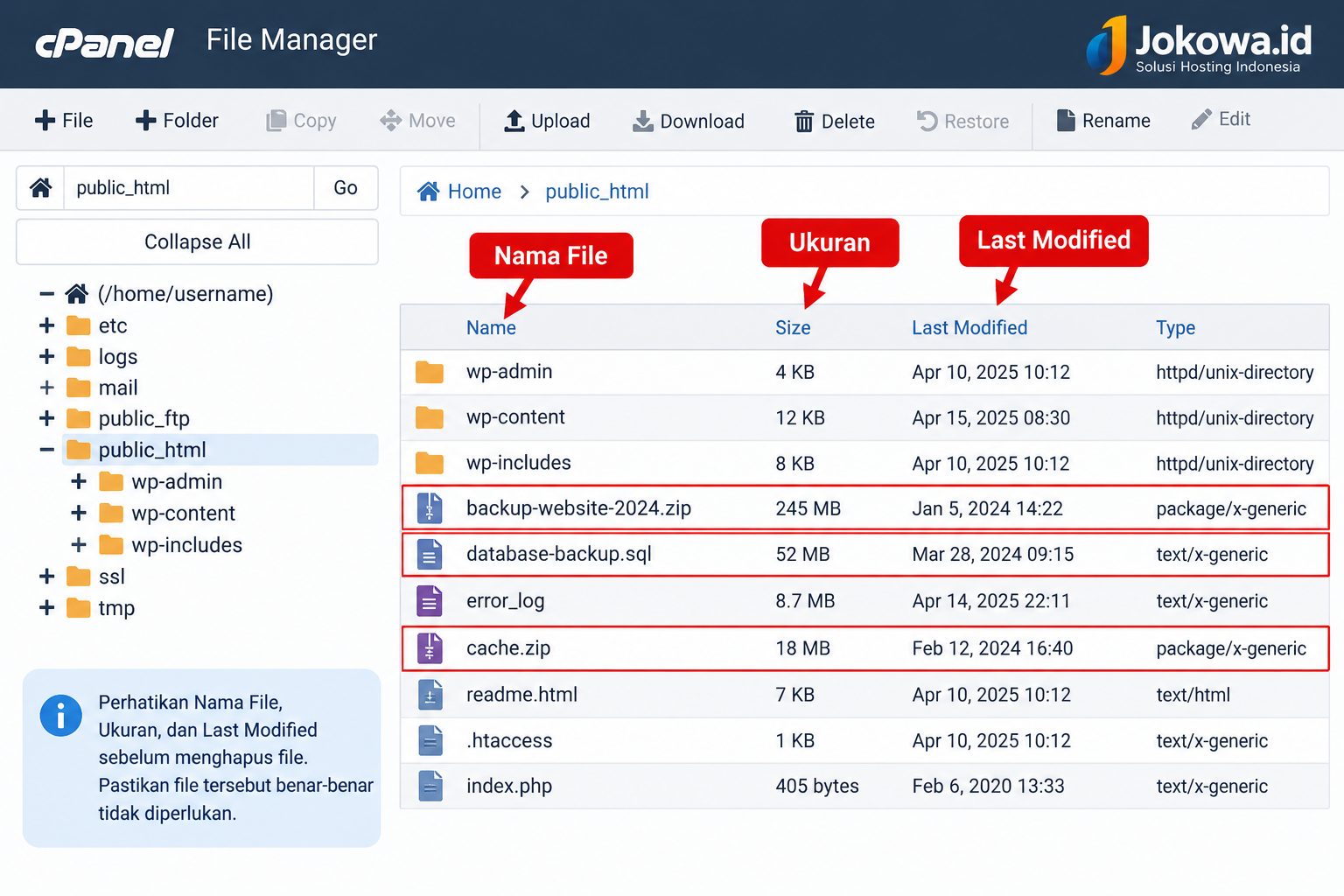
Task: Click the readme.html file icon
Action: [x=430, y=695]
